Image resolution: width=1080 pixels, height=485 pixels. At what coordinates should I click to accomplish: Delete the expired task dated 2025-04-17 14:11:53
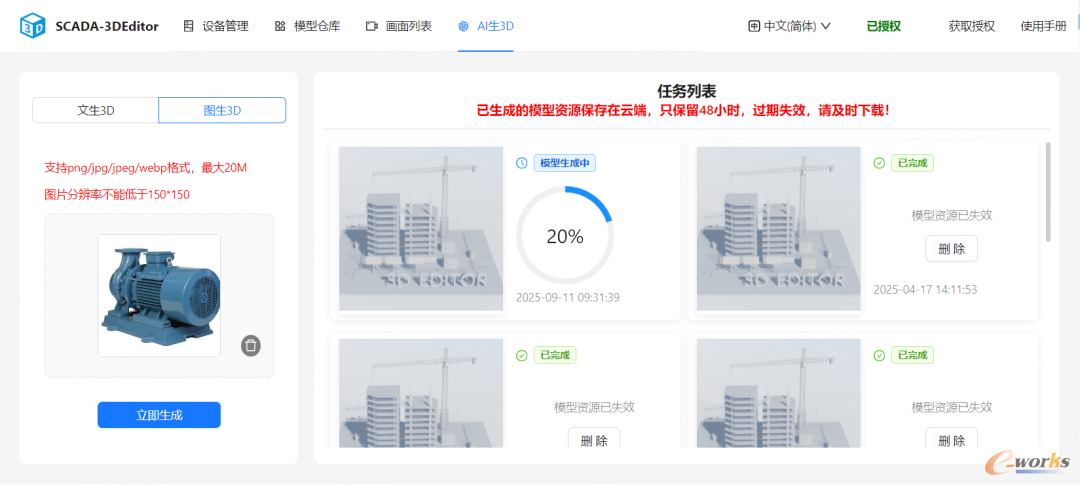951,249
